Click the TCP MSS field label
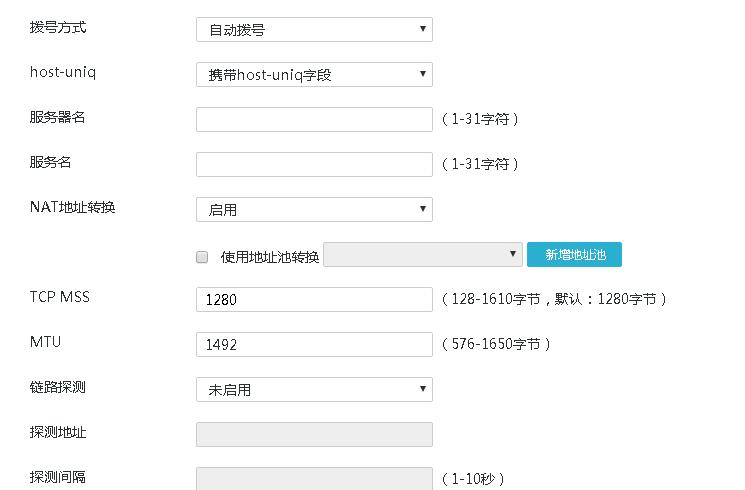This screenshot has width=745, height=490. (60, 297)
